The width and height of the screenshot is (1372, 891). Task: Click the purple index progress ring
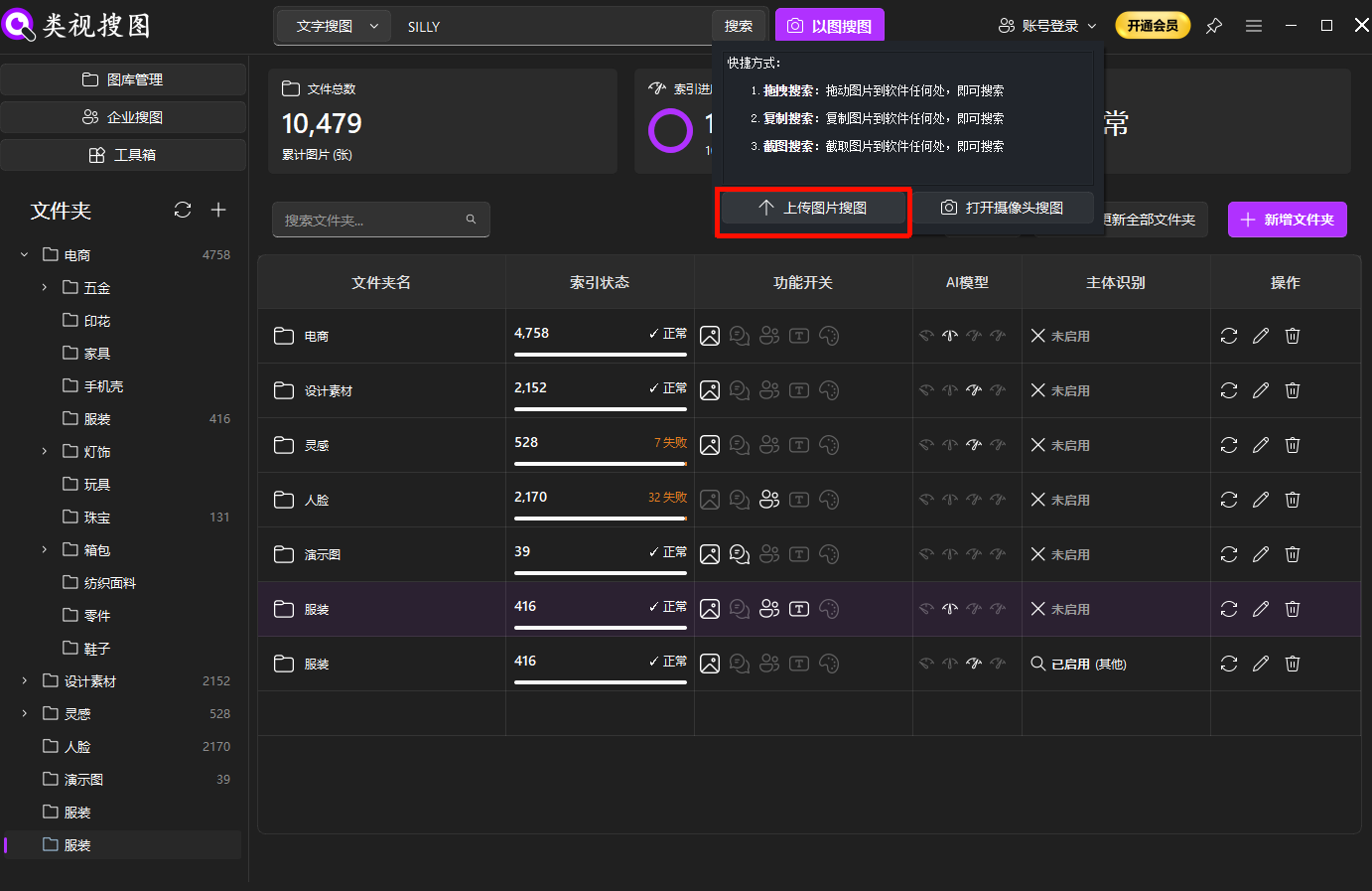tap(670, 129)
